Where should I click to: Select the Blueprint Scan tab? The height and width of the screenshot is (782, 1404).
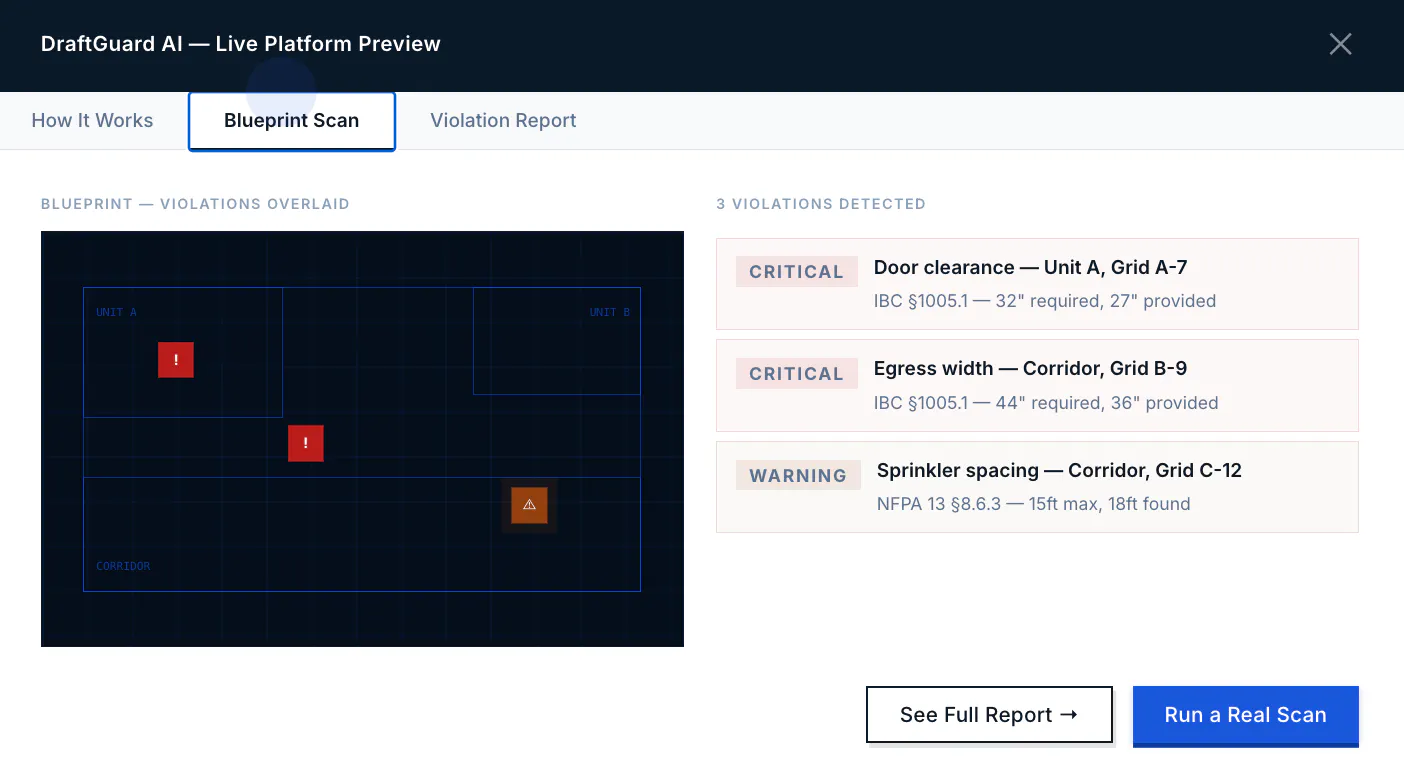point(291,121)
